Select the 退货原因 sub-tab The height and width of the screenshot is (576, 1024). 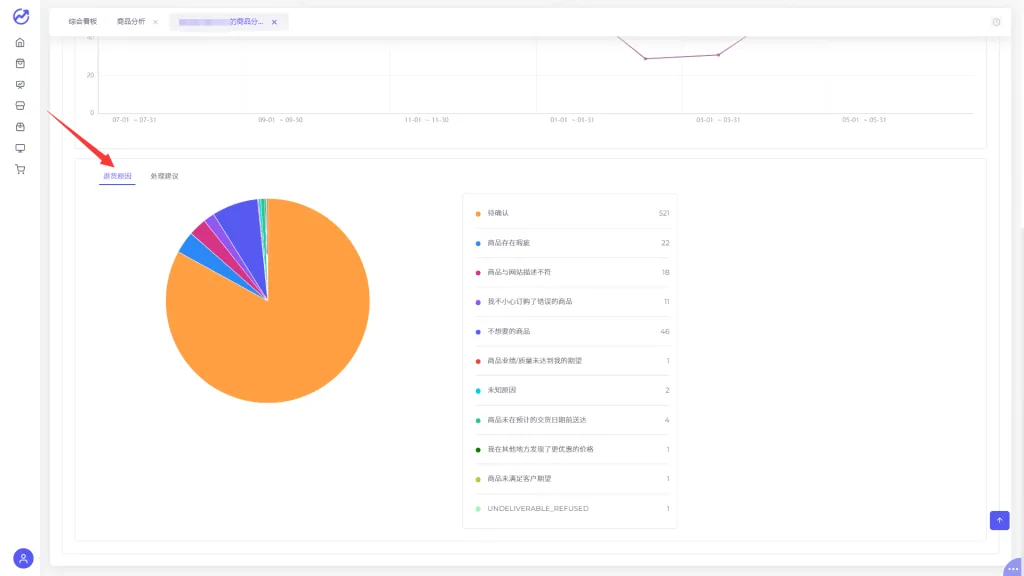click(117, 176)
